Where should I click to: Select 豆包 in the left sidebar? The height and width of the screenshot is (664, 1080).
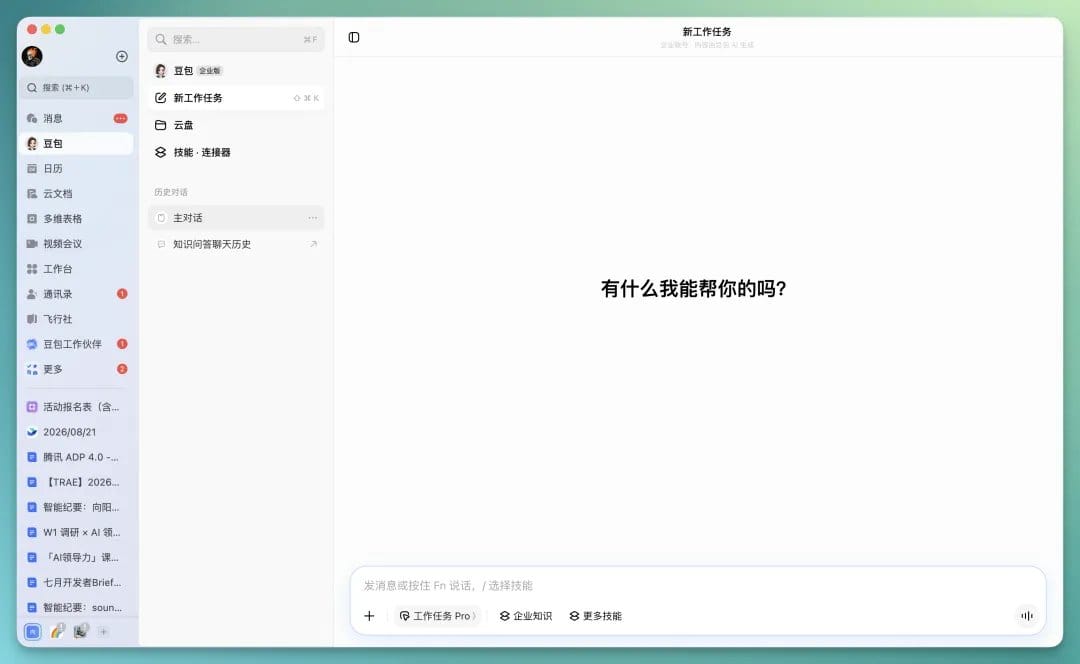click(x=76, y=143)
